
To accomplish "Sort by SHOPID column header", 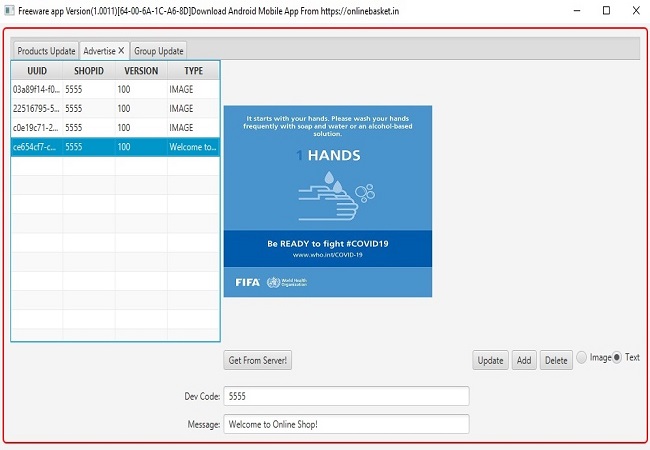I will coord(89,70).
